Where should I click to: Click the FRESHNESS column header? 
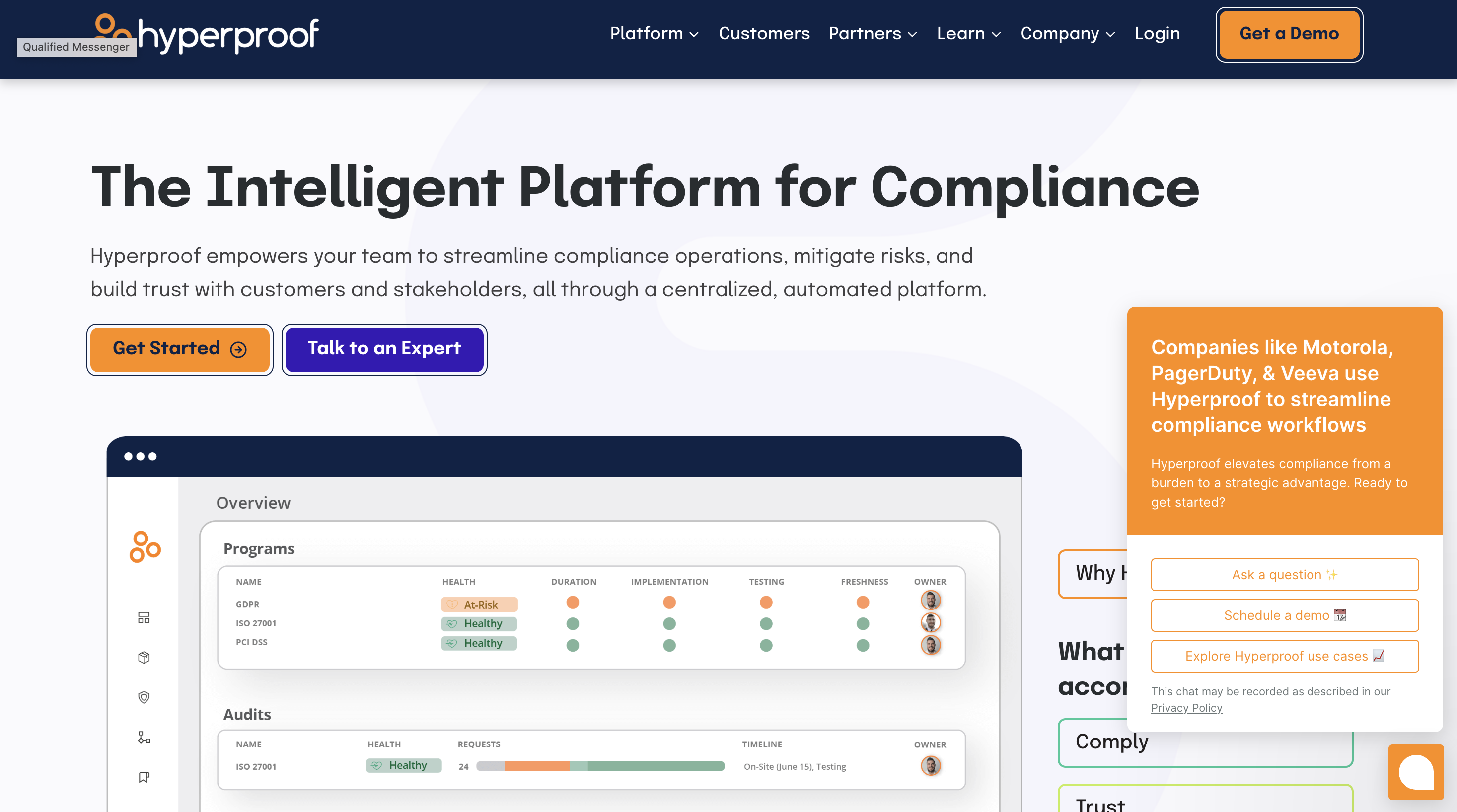864,582
